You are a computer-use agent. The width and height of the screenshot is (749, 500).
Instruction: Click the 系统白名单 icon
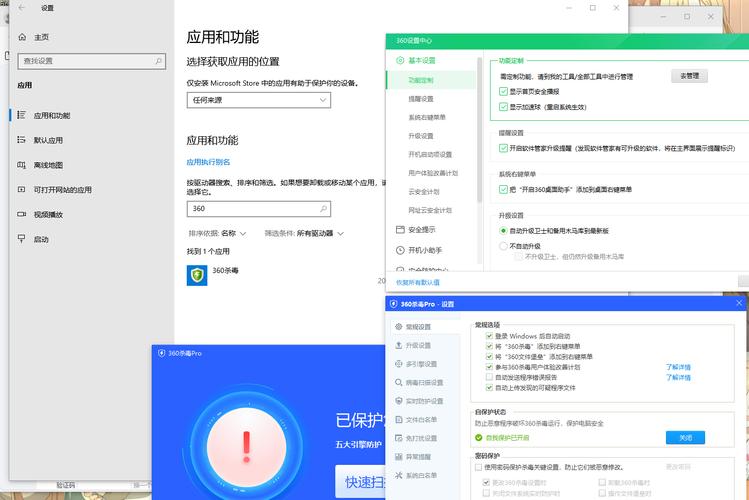point(398,475)
